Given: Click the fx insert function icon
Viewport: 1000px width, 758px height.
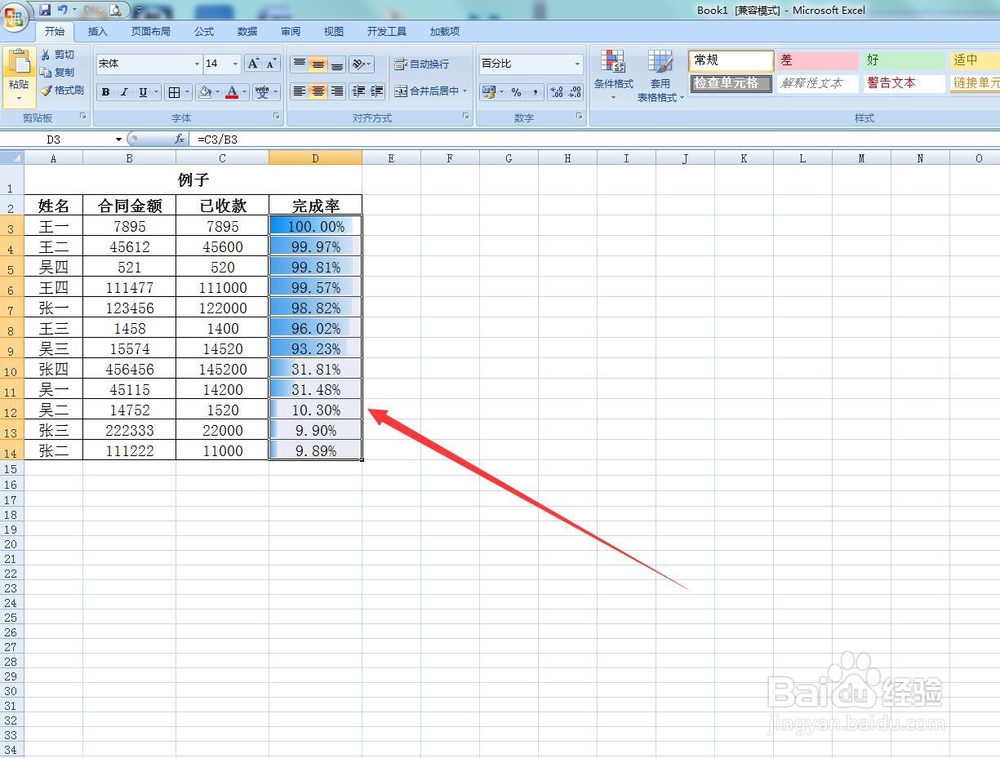Looking at the screenshot, I should pyautogui.click(x=179, y=139).
